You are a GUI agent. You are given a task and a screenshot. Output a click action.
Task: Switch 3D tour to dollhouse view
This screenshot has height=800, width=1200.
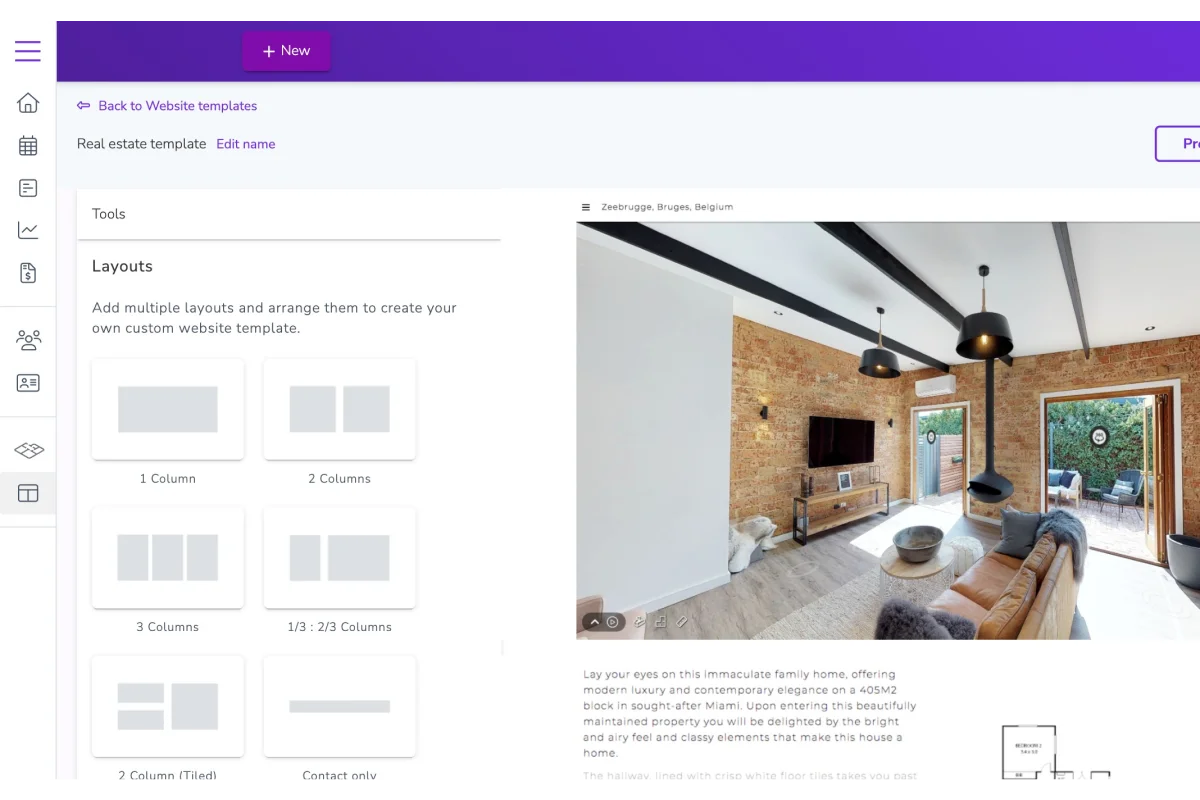point(640,622)
